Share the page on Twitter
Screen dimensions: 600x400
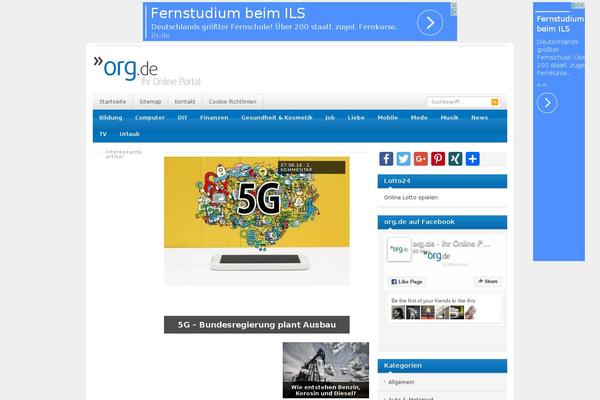(403, 159)
